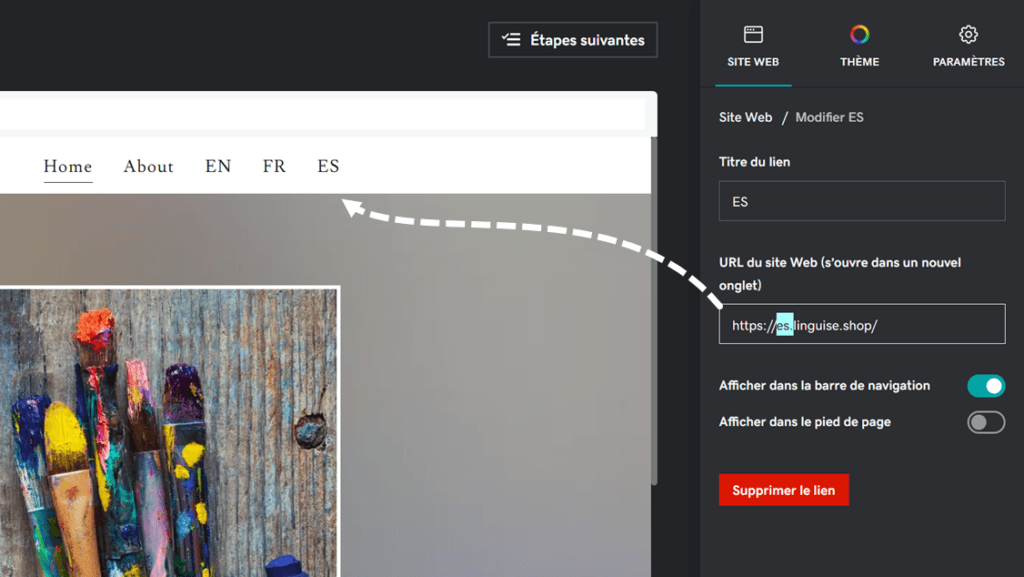This screenshot has width=1024, height=577.
Task: Open the Étapes suivantes button
Action: click(573, 40)
